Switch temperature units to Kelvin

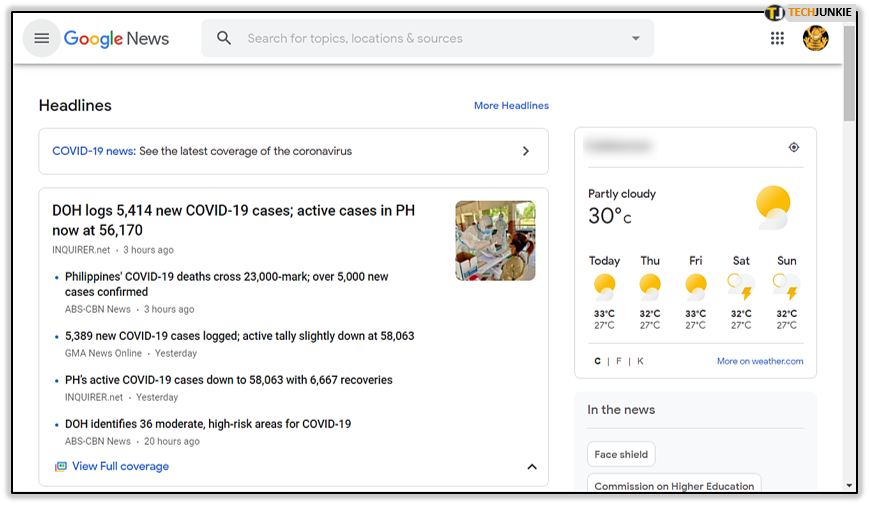[x=640, y=361]
